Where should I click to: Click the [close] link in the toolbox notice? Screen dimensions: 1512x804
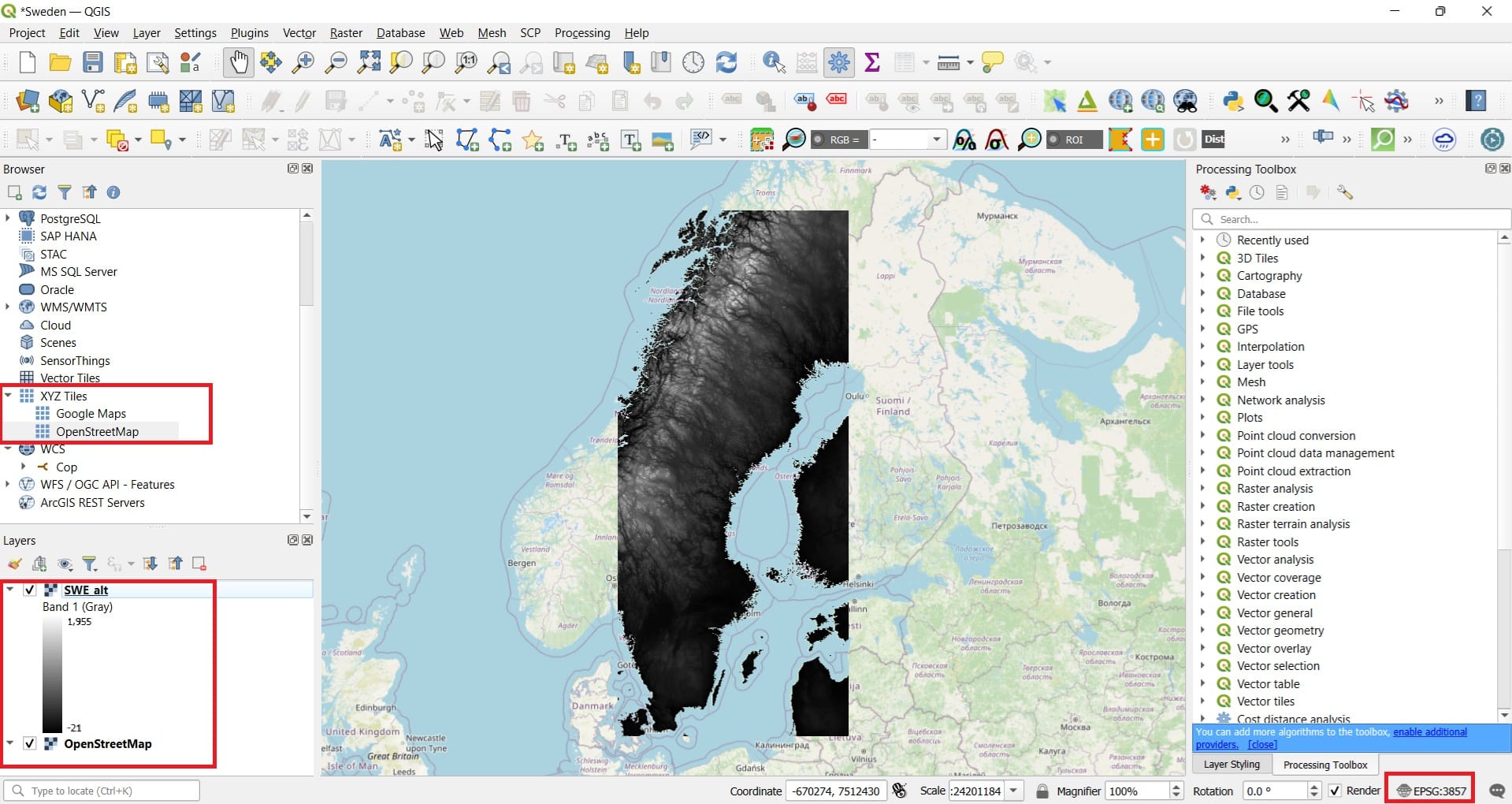click(x=1262, y=744)
